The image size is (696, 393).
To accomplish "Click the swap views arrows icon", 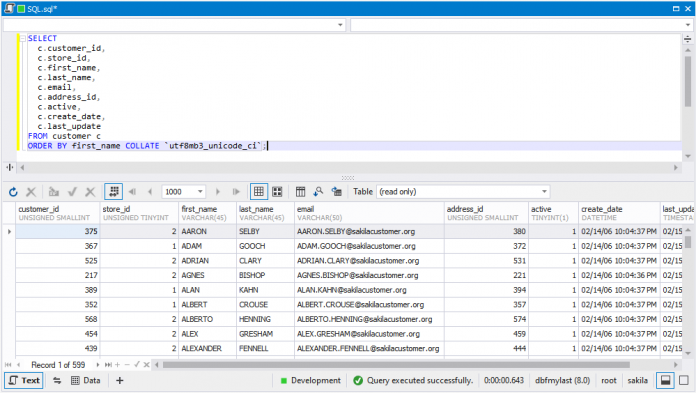I will tap(57, 381).
